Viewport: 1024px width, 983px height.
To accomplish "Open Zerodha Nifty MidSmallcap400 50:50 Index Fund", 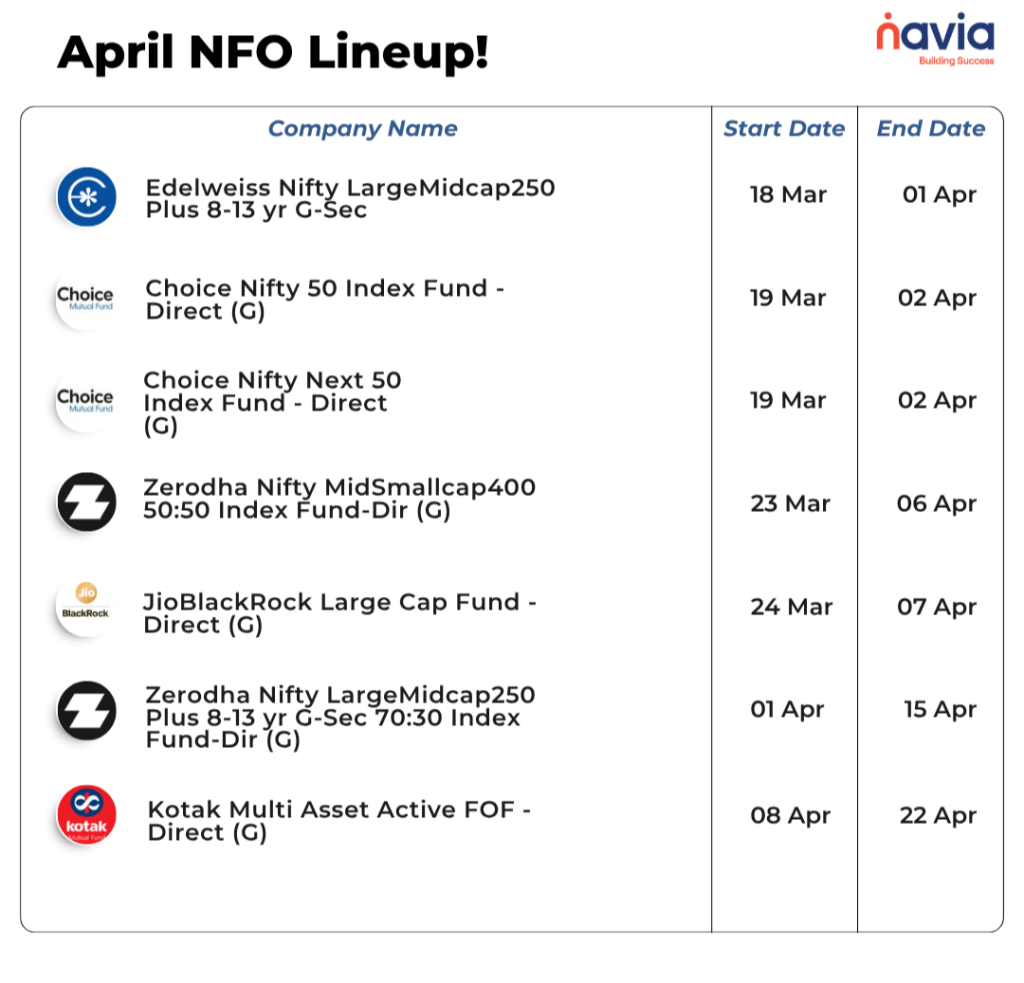I will 340,499.
